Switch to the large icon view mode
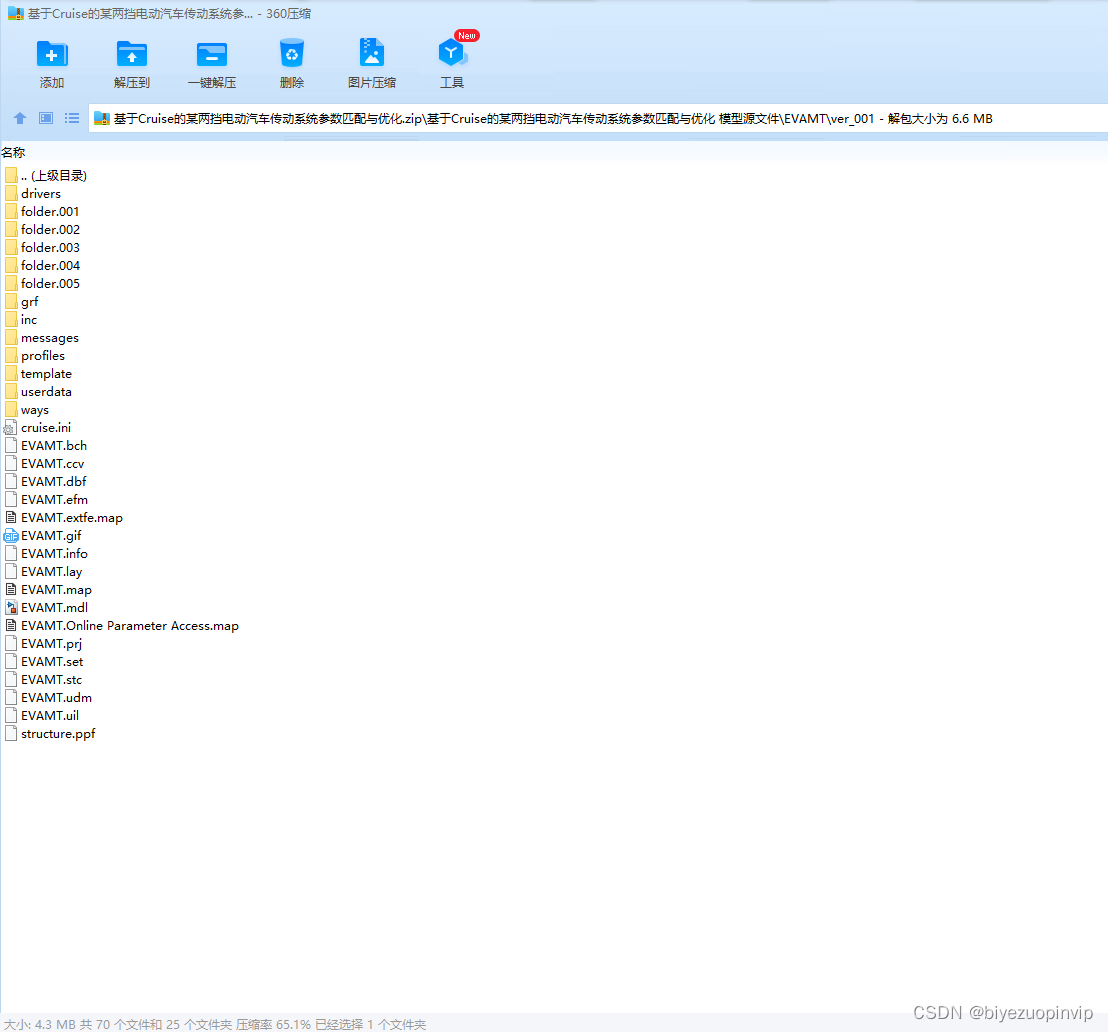 coord(46,118)
